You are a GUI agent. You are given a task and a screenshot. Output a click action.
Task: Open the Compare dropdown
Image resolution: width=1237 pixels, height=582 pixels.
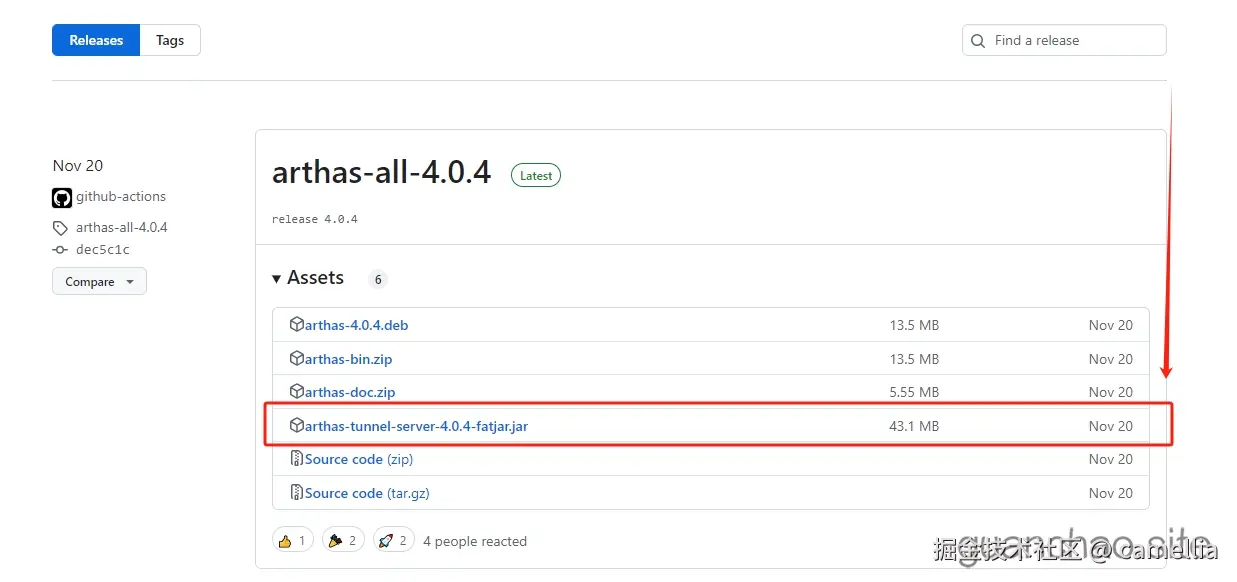pos(99,282)
